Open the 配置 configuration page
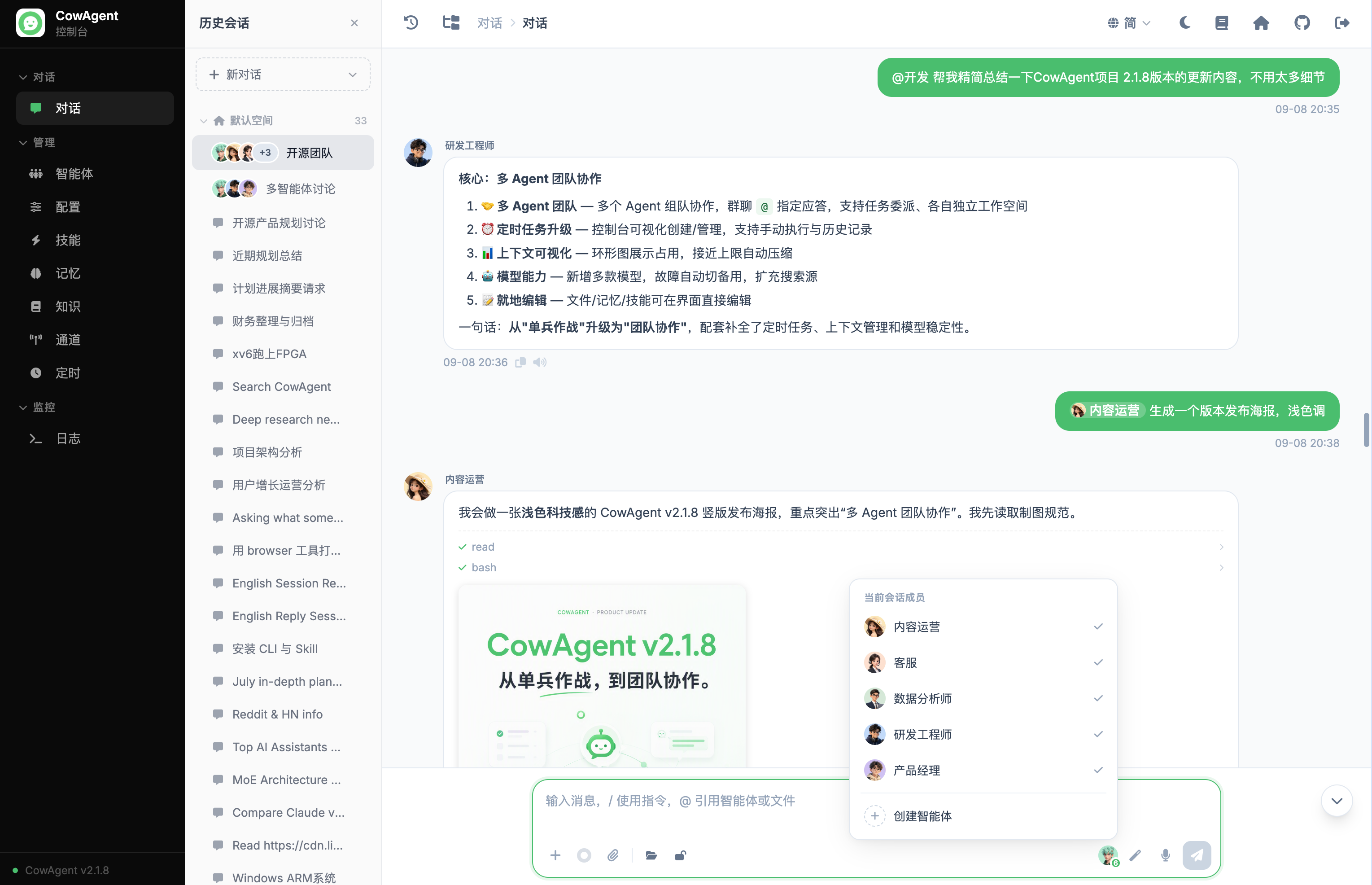The height and width of the screenshot is (885, 1372). 95,207
